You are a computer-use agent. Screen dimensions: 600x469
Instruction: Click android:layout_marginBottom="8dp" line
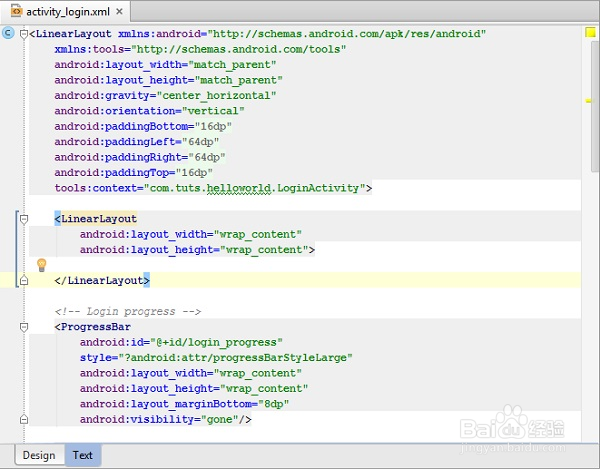pos(184,404)
